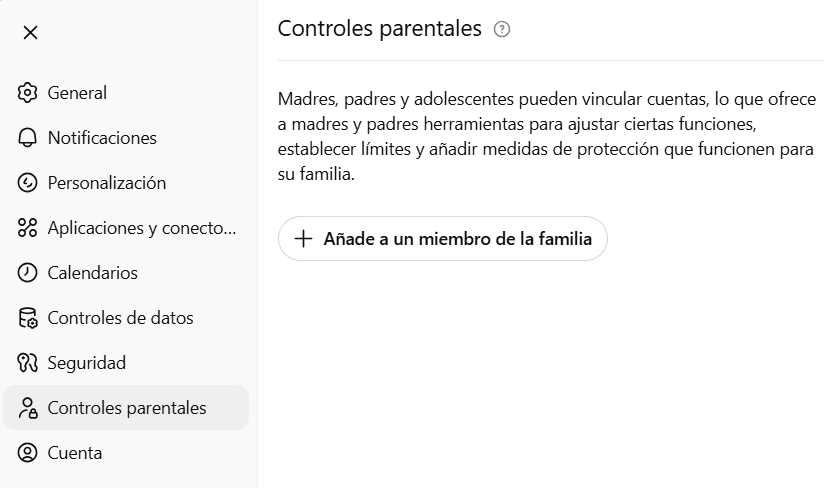Open Aplicaciones y conectores section
Image resolution: width=832 pixels, height=488 pixels.
pos(142,228)
